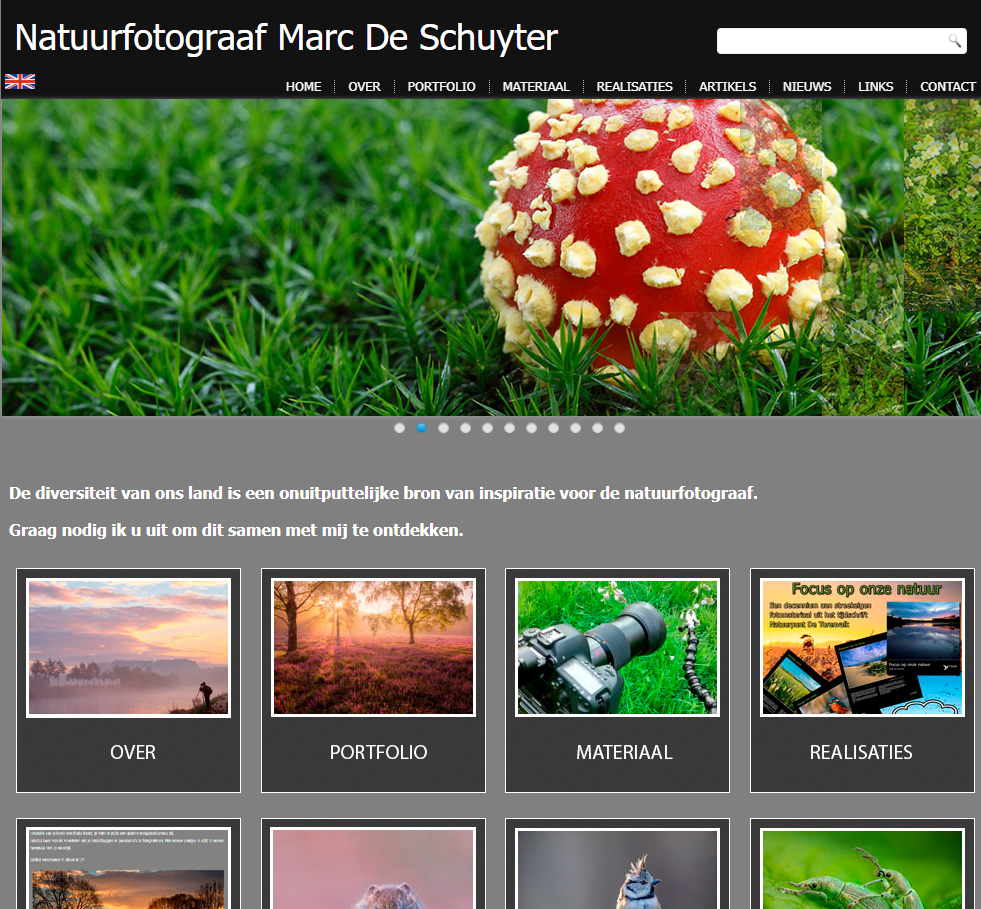Open the camera thumbnail in MATERIAAL card

tap(618, 647)
